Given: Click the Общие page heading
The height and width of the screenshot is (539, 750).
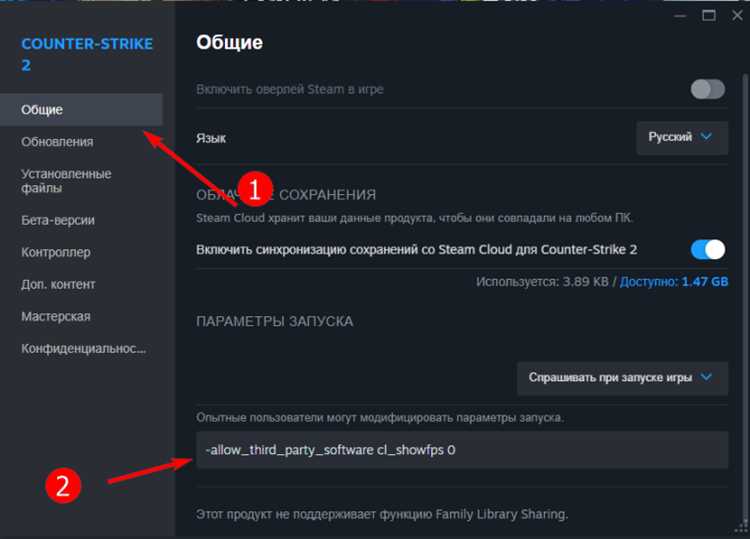Looking at the screenshot, I should [x=230, y=43].
